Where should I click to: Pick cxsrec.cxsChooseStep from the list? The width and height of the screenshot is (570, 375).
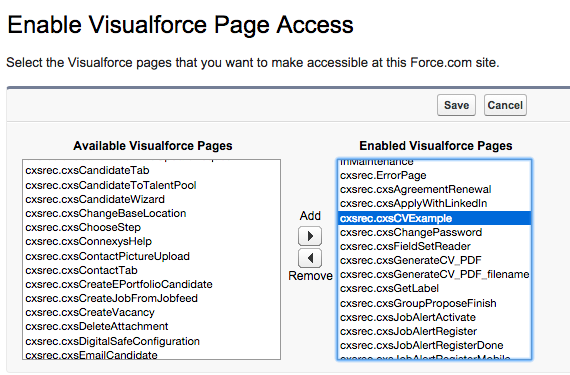(x=151, y=227)
